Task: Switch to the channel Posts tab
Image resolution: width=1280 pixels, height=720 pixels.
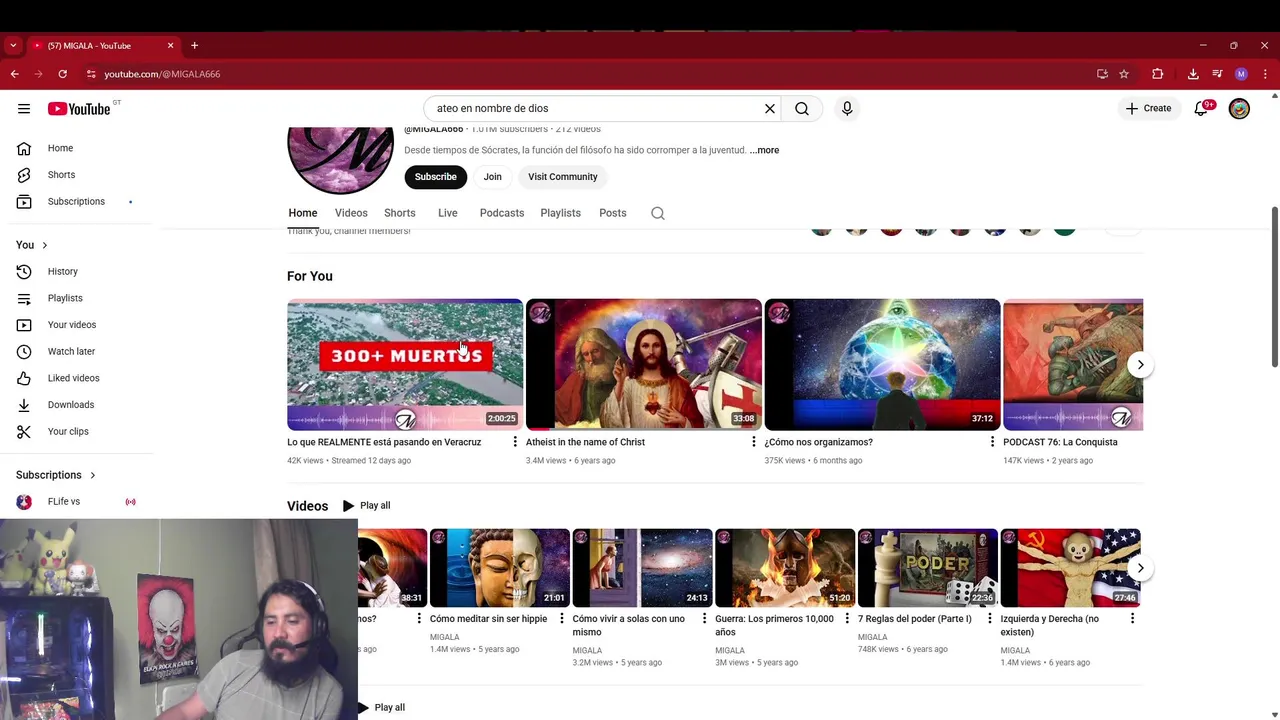Action: click(x=613, y=213)
